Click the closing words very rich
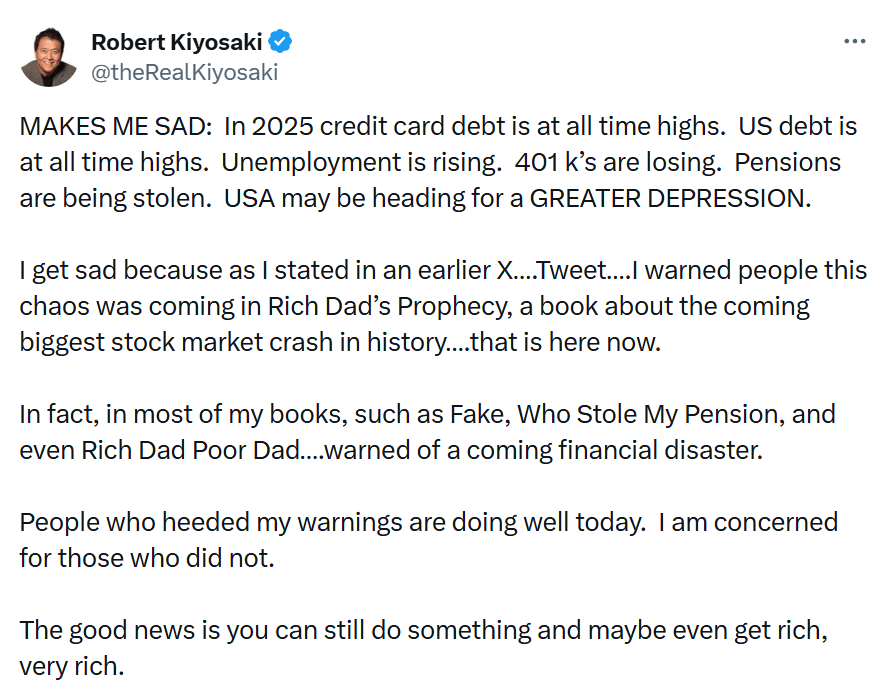880x692 pixels. 72,666
